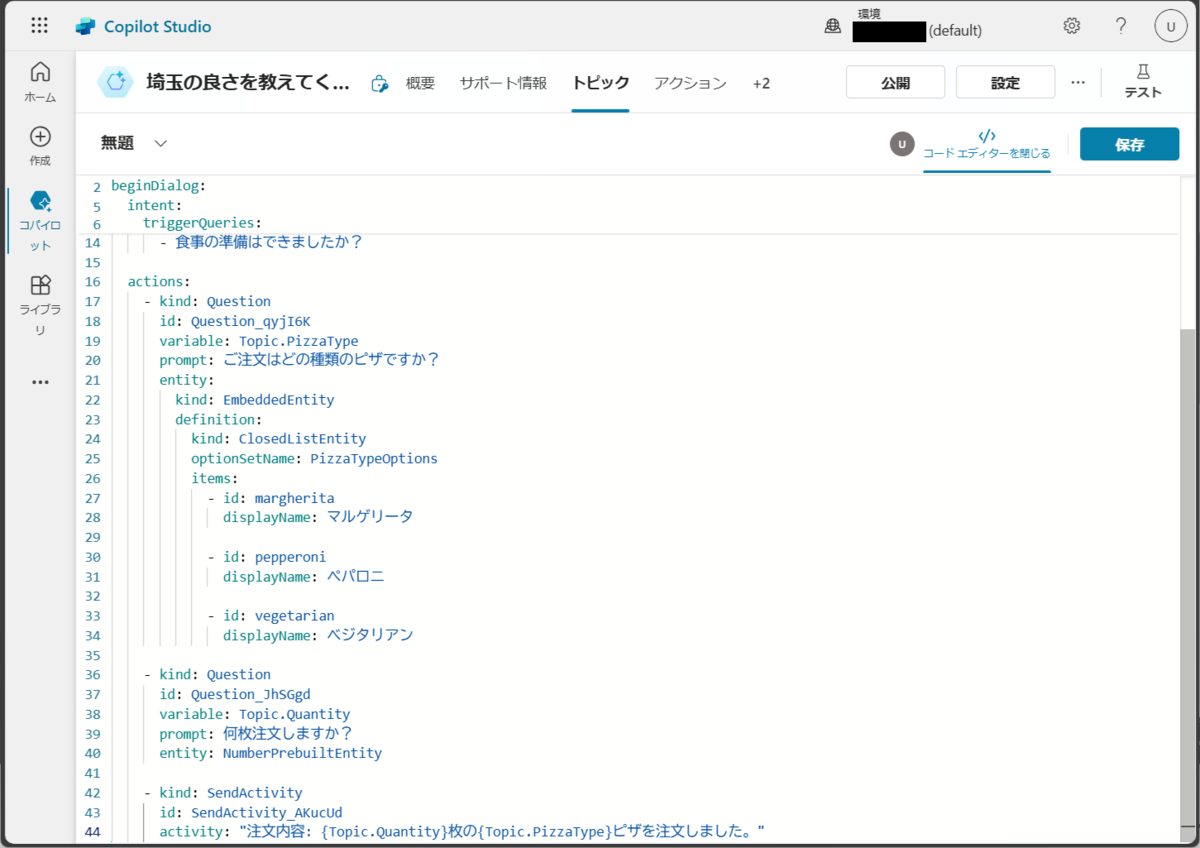The image size is (1200, 848).
Task: Open the help question mark icon
Action: [x=1121, y=26]
